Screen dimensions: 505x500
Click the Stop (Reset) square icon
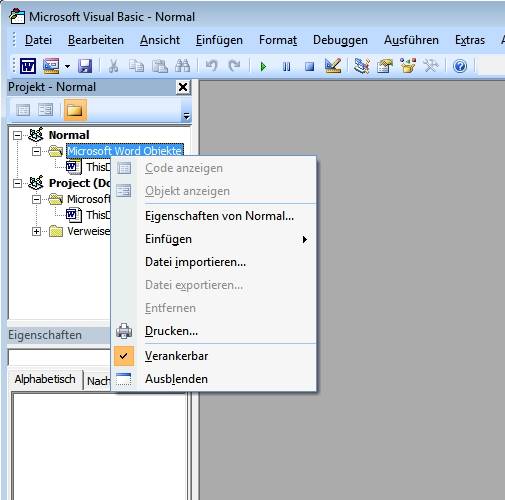(x=309, y=66)
